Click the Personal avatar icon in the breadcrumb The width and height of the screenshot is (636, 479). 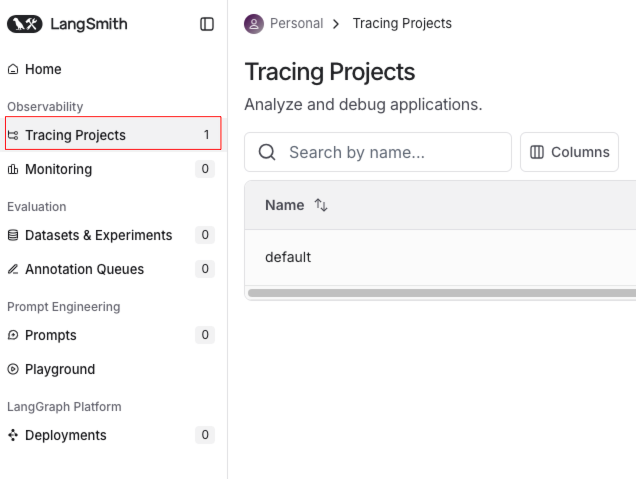click(x=254, y=24)
